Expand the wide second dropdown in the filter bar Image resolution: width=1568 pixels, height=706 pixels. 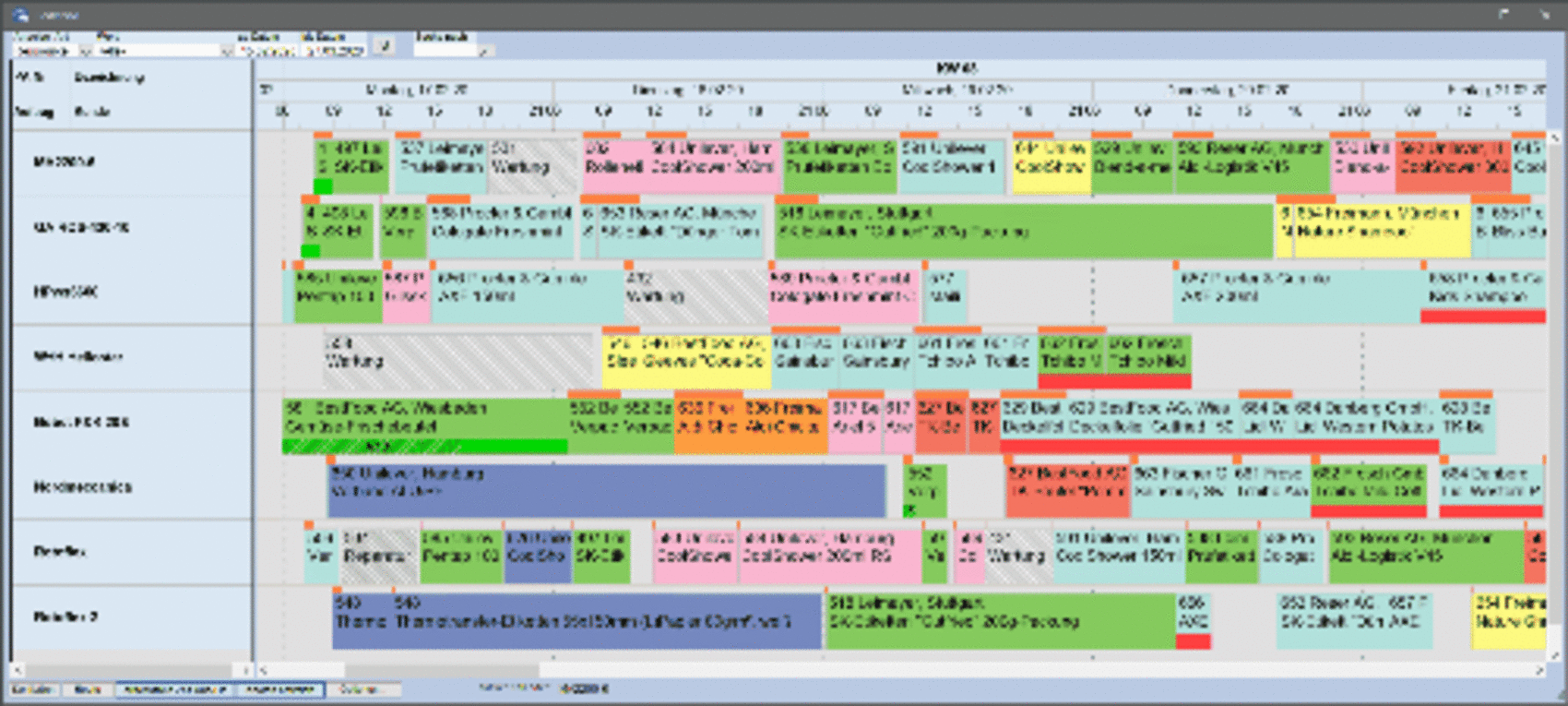click(227, 52)
